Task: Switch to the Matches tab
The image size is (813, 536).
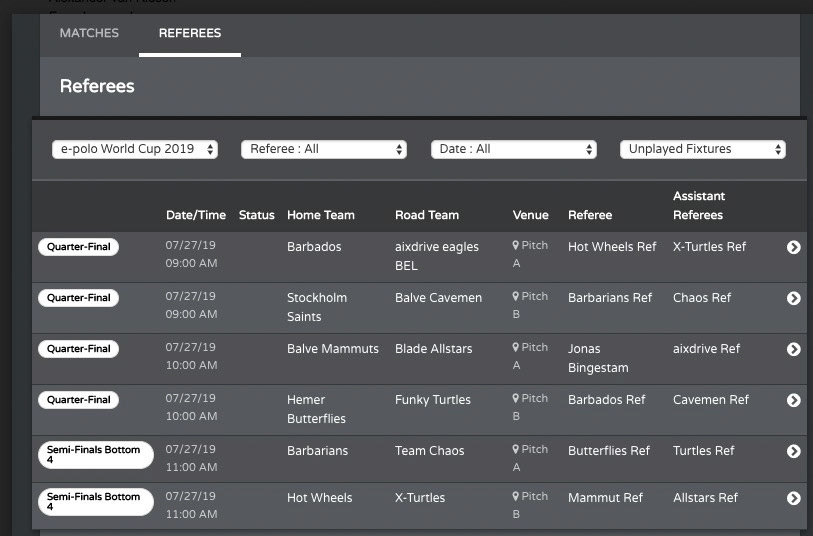Action: coord(89,33)
